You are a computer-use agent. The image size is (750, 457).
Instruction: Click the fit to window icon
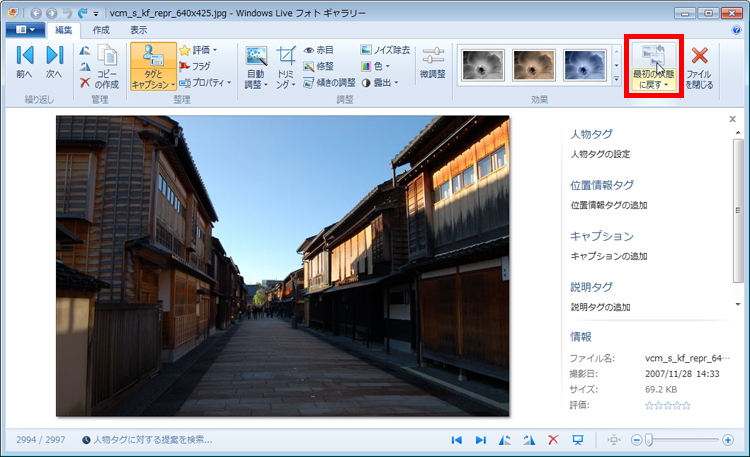pyautogui.click(x=614, y=440)
